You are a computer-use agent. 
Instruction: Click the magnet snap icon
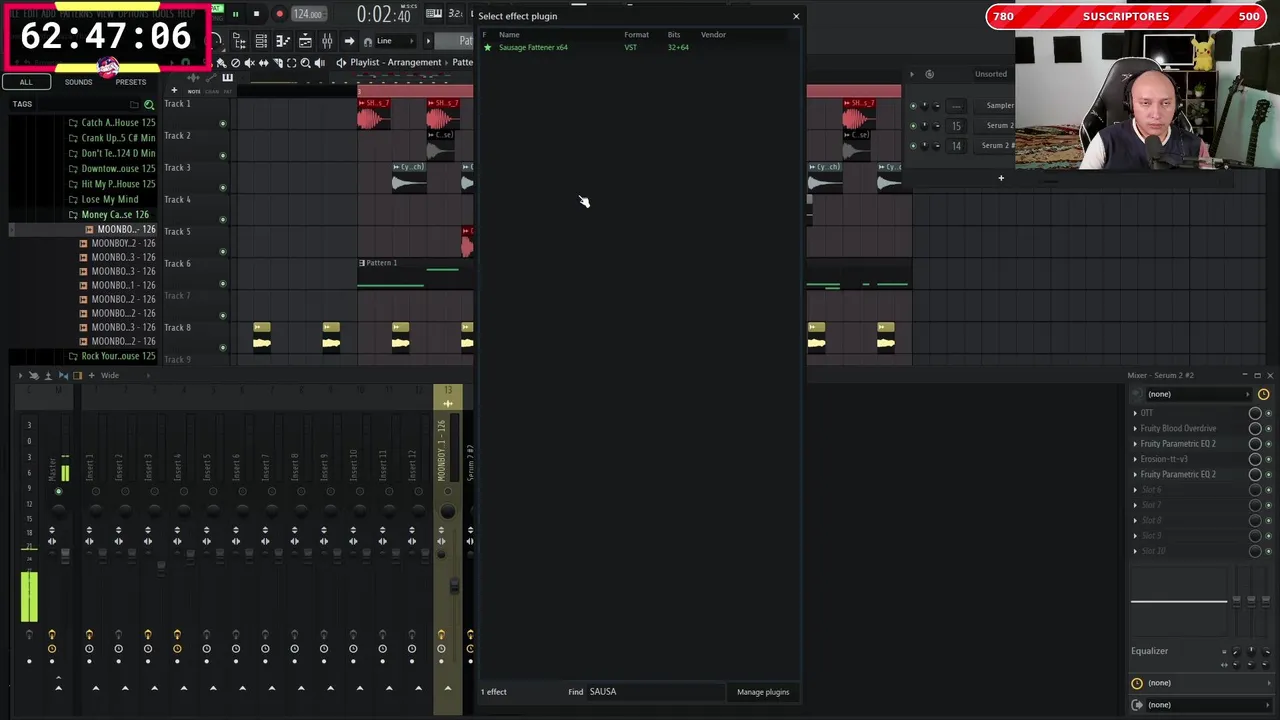click(x=368, y=41)
